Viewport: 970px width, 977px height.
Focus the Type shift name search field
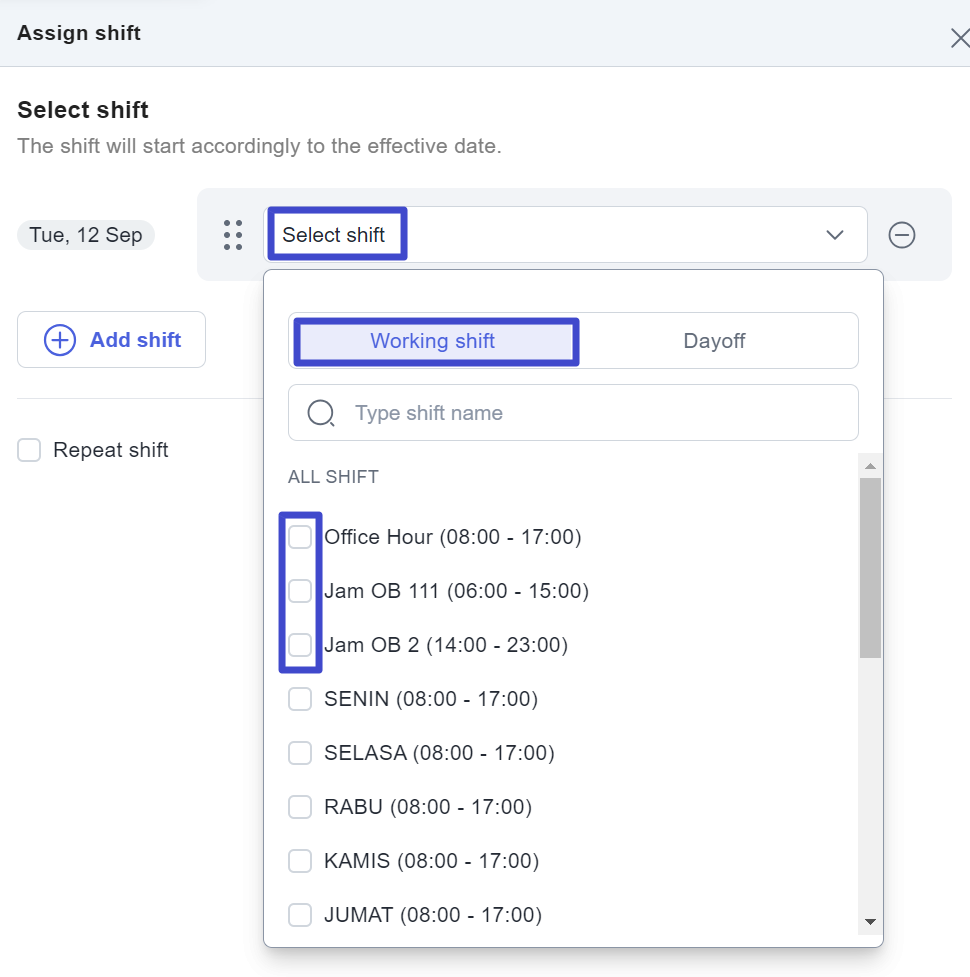[x=590, y=413]
